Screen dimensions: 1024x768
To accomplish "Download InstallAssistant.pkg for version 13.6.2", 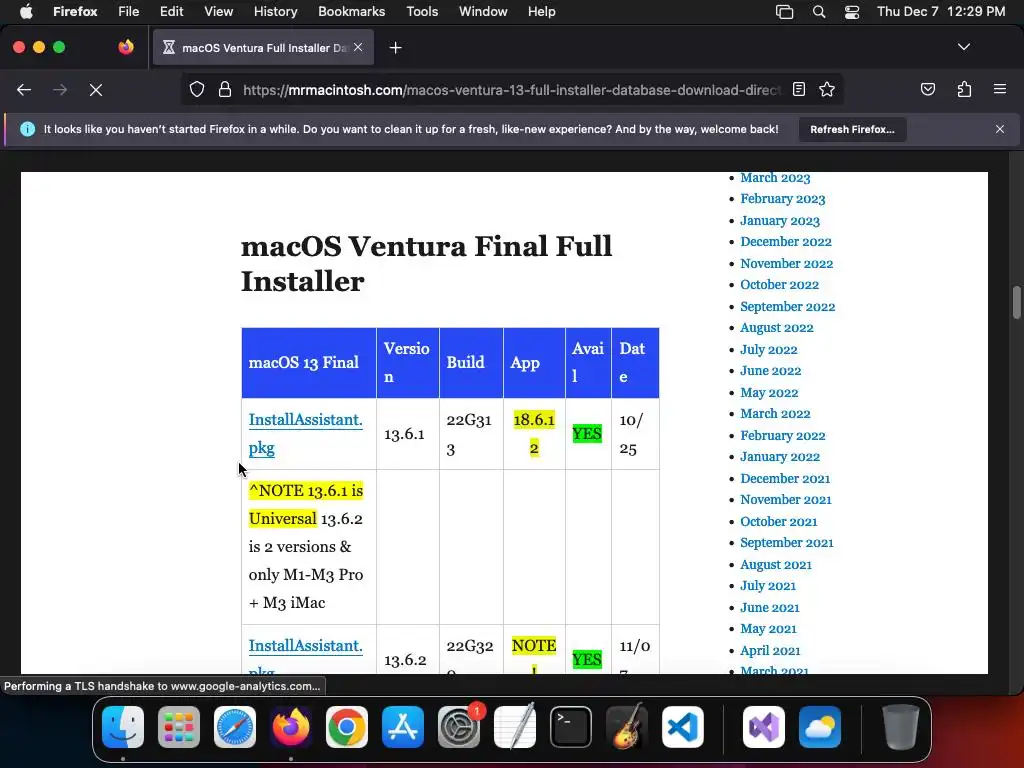I will click(x=305, y=656).
